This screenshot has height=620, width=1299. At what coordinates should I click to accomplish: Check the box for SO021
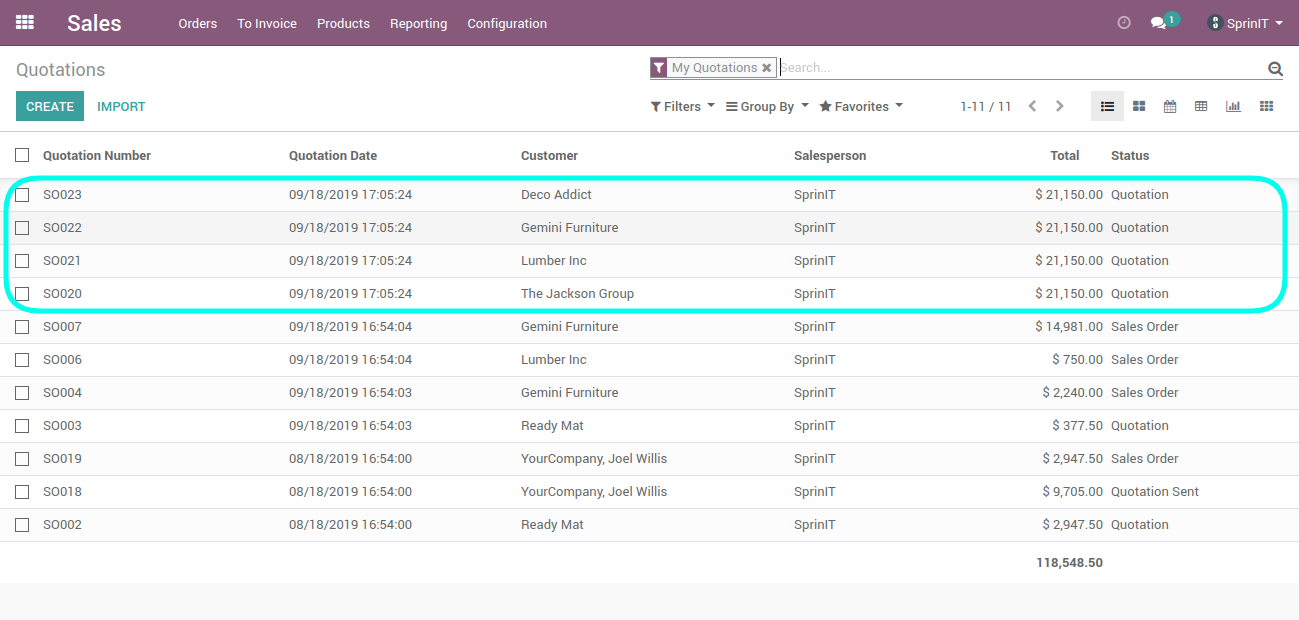(22, 261)
